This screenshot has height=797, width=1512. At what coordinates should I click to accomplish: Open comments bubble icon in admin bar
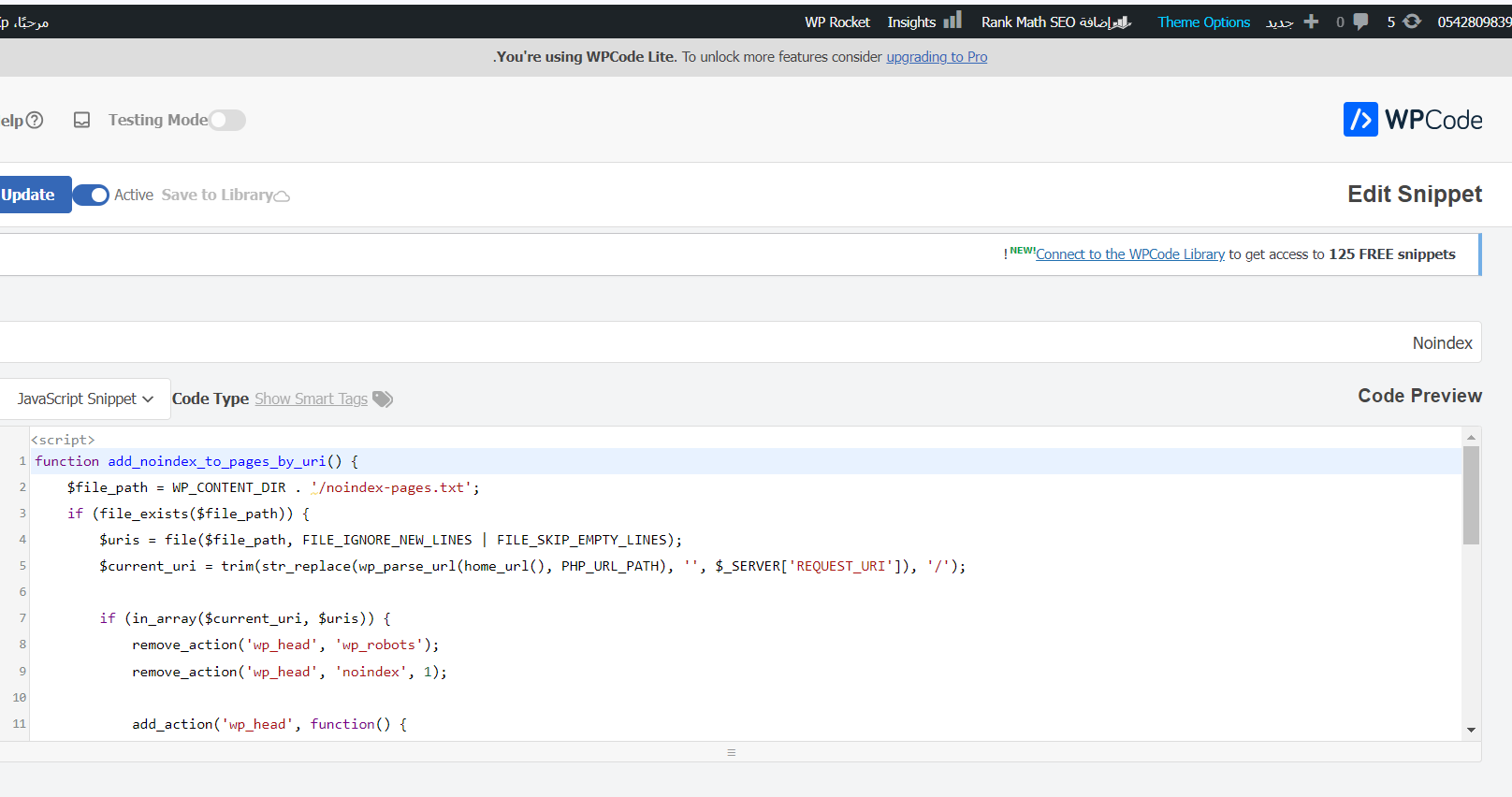tap(1360, 22)
